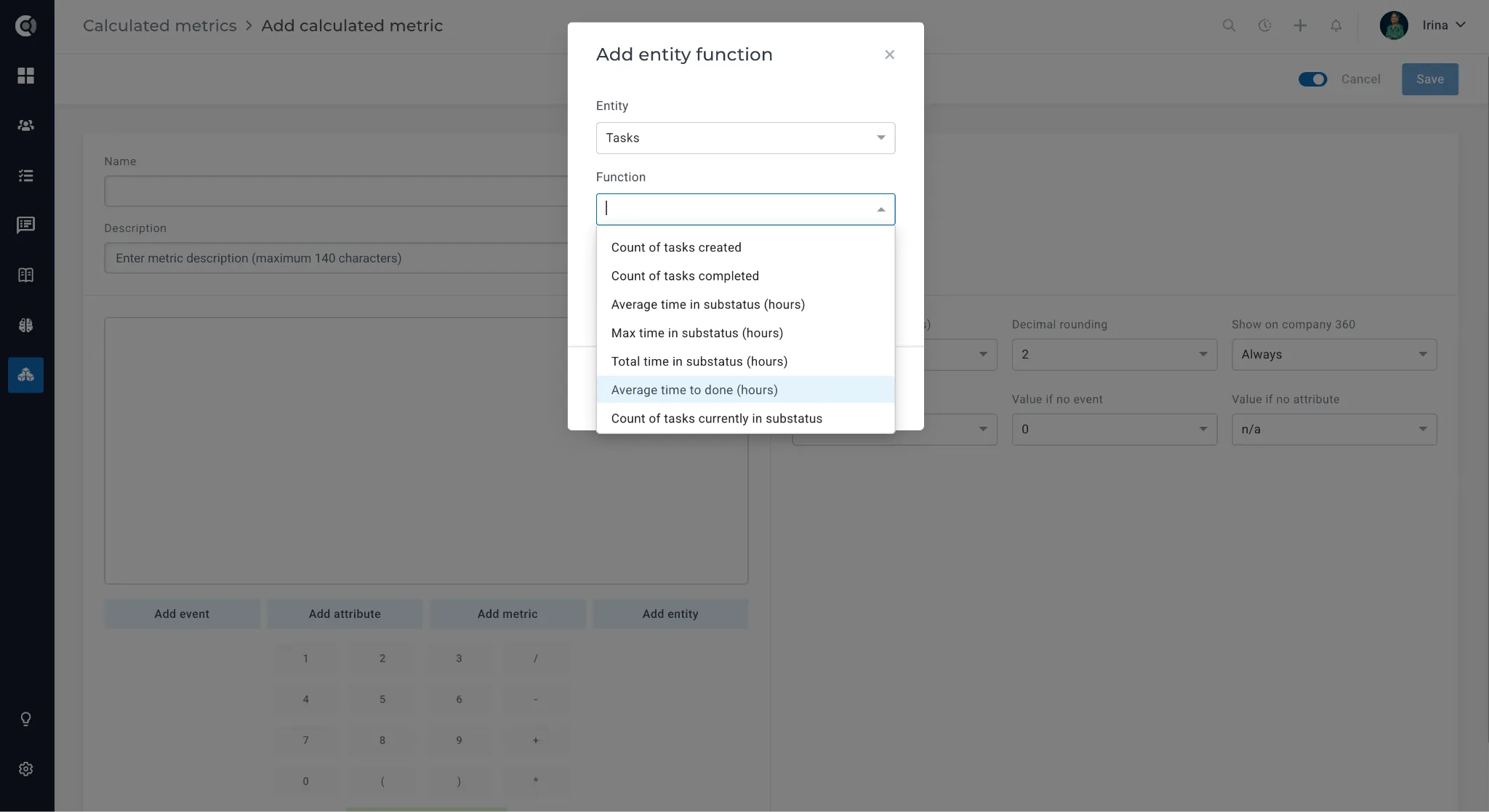Open the settings gear icon in sidebar
The width and height of the screenshot is (1489, 812).
26,768
